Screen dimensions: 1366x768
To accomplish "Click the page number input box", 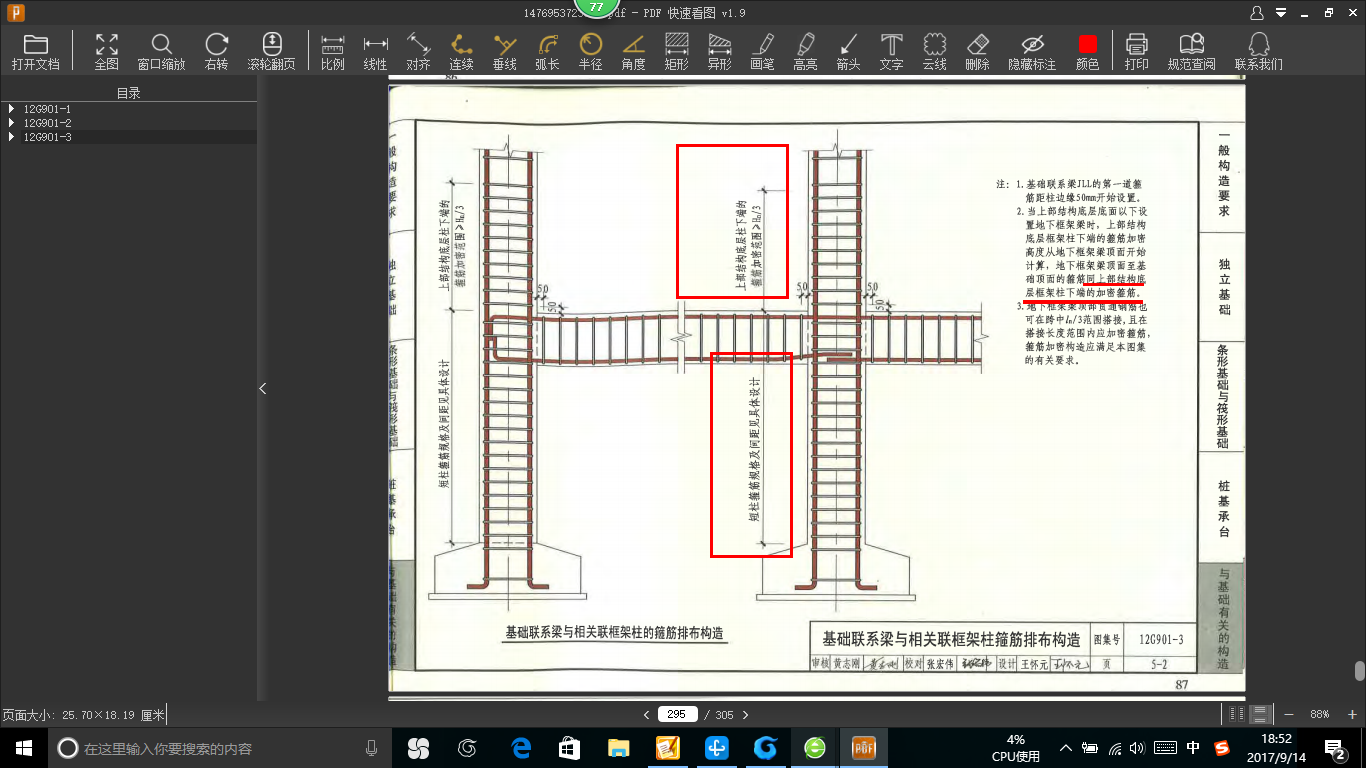I will tap(677, 714).
